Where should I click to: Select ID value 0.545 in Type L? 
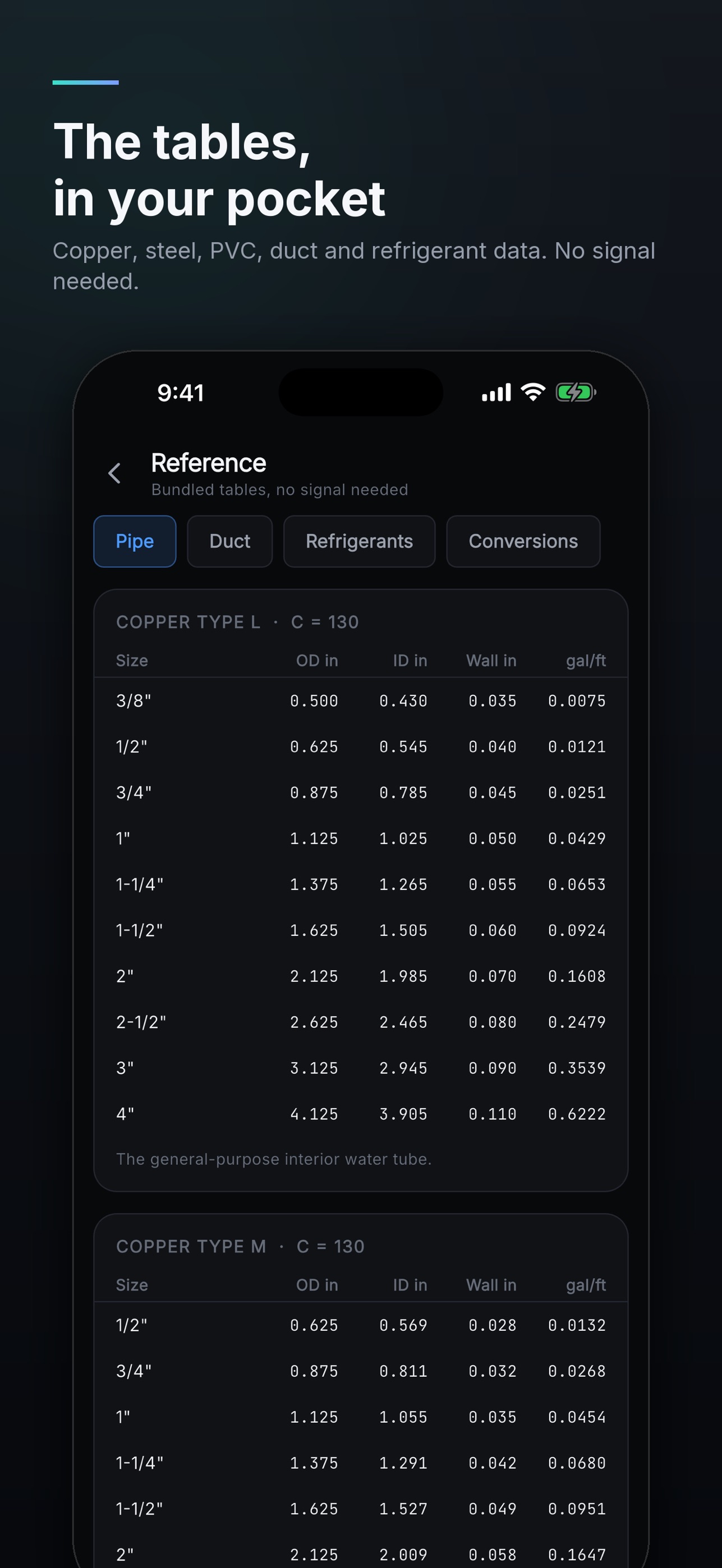pyautogui.click(x=403, y=747)
